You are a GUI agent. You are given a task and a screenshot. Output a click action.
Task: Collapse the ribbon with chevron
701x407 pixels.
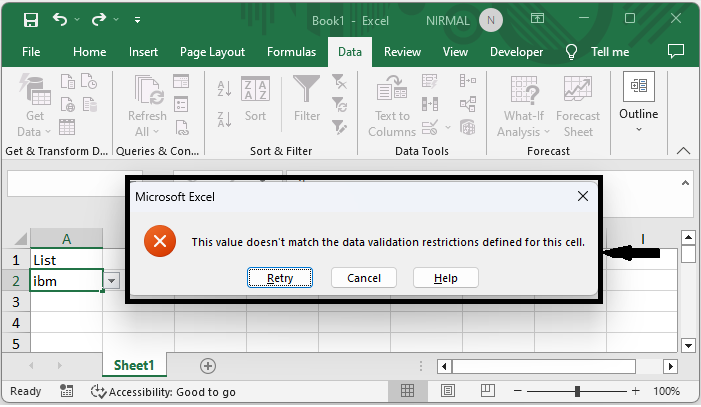[683, 151]
